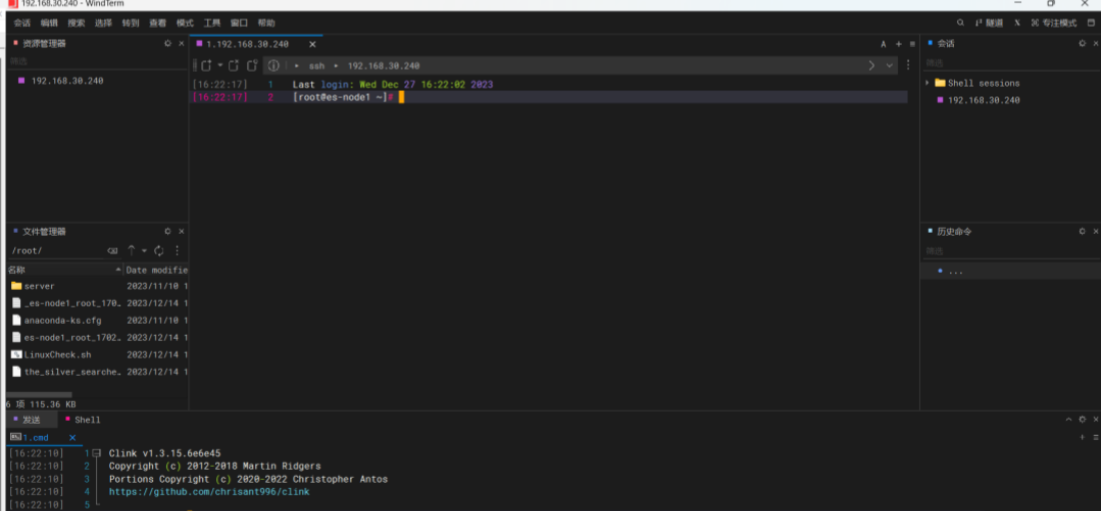Click the search magnifier icon in top bar
1101x511 pixels.
point(961,23)
